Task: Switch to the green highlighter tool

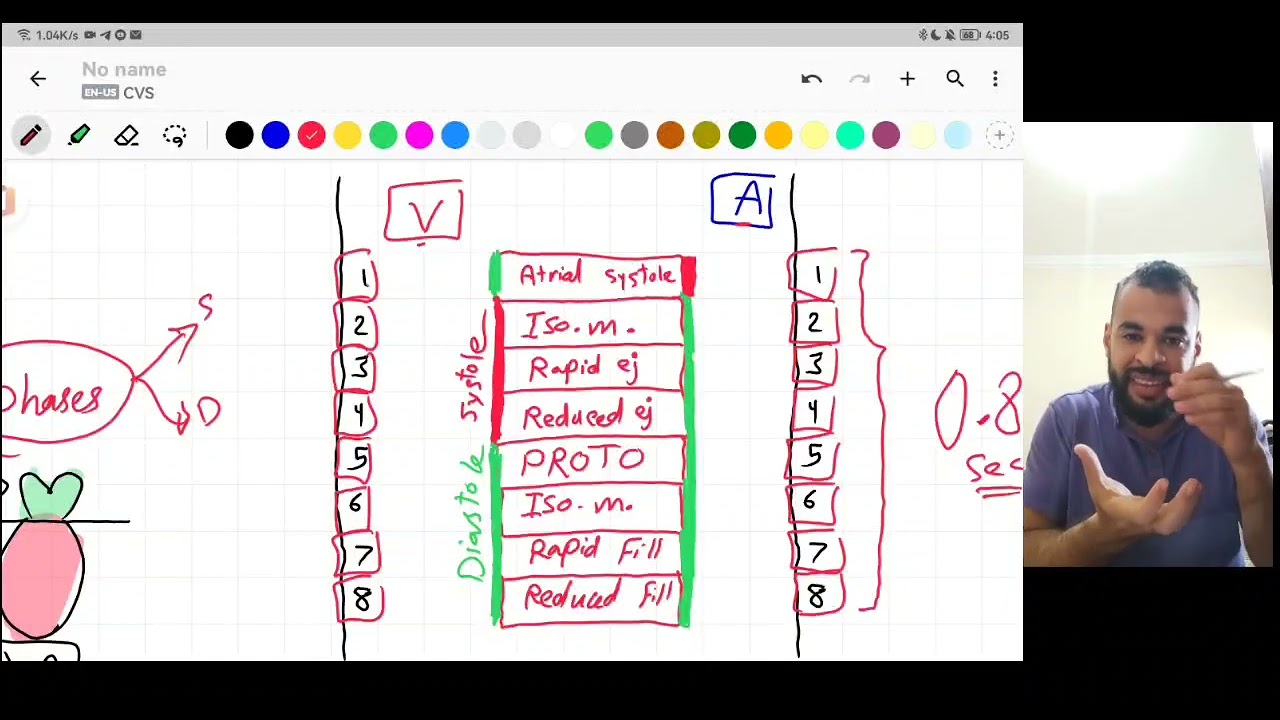Action: click(x=79, y=135)
